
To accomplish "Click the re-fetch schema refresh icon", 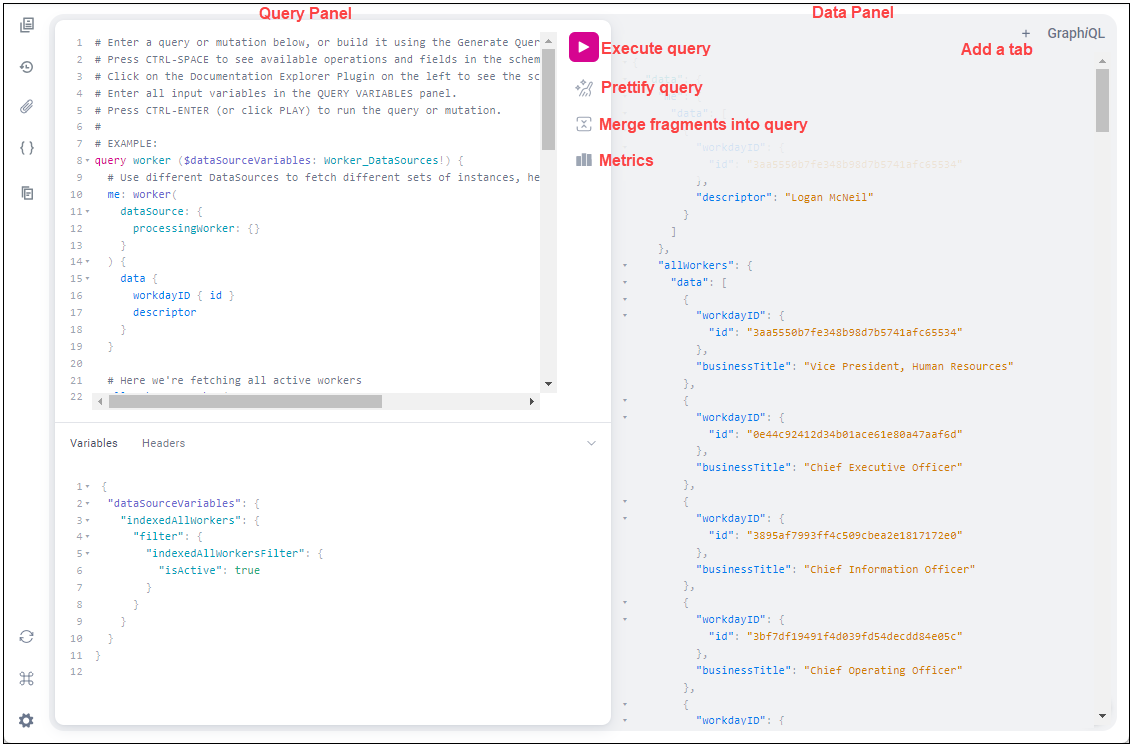I will (x=27, y=636).
